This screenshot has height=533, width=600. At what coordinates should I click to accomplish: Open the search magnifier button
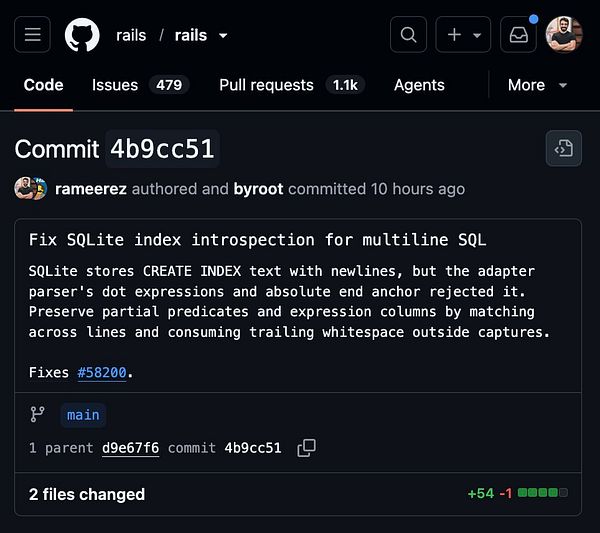coord(408,34)
